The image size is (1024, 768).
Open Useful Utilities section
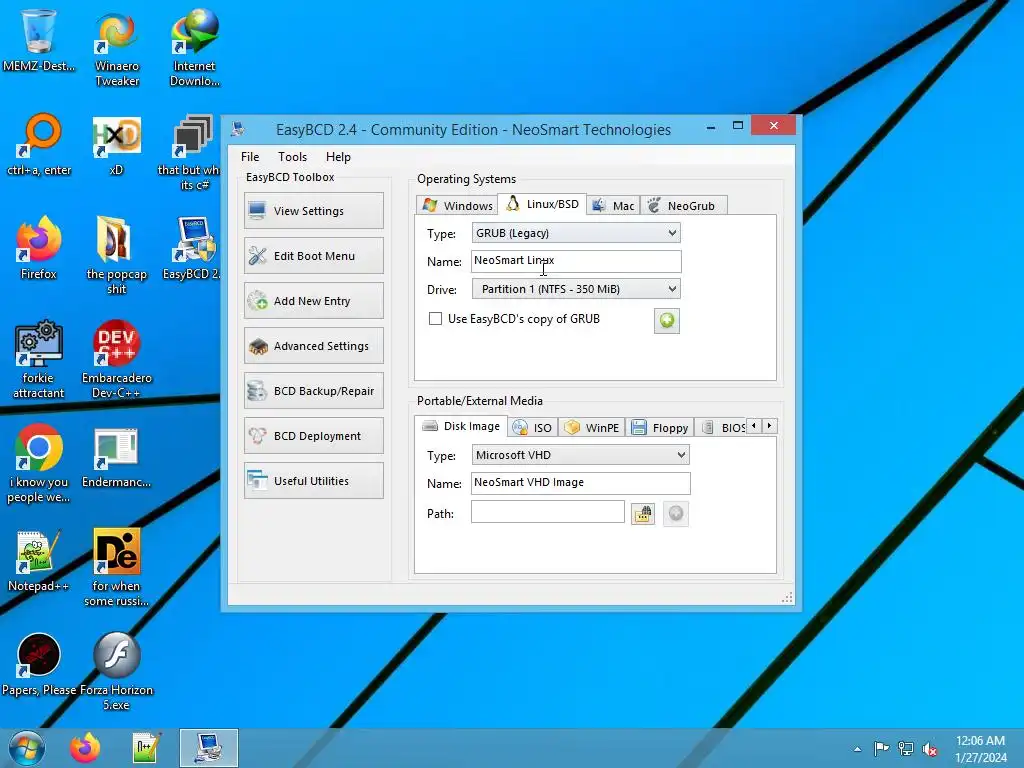tap(313, 481)
